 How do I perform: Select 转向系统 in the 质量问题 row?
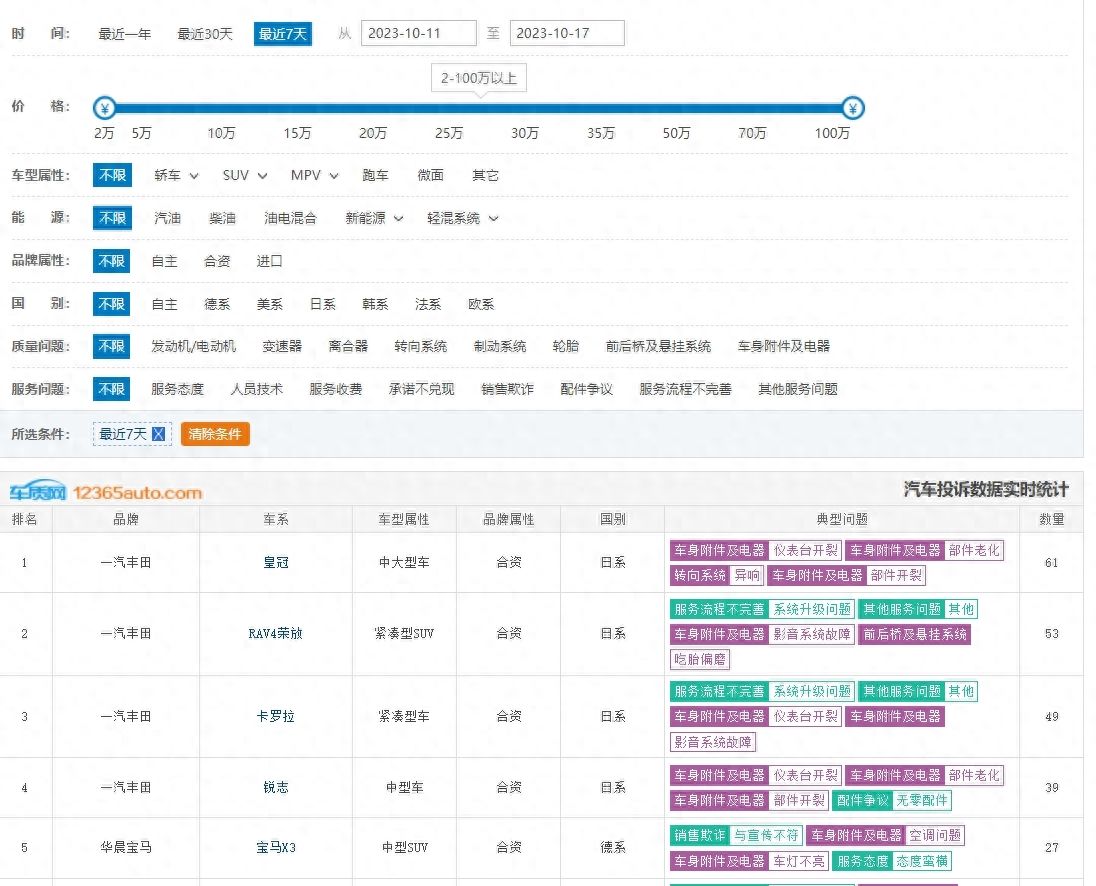pos(420,346)
